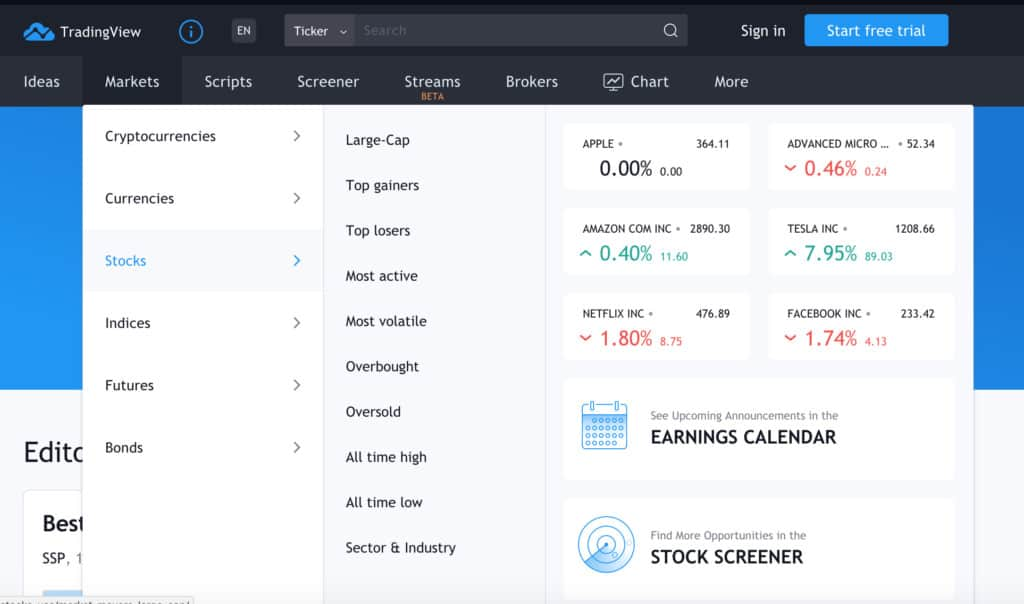Click the TradingView cloud logo

39,31
